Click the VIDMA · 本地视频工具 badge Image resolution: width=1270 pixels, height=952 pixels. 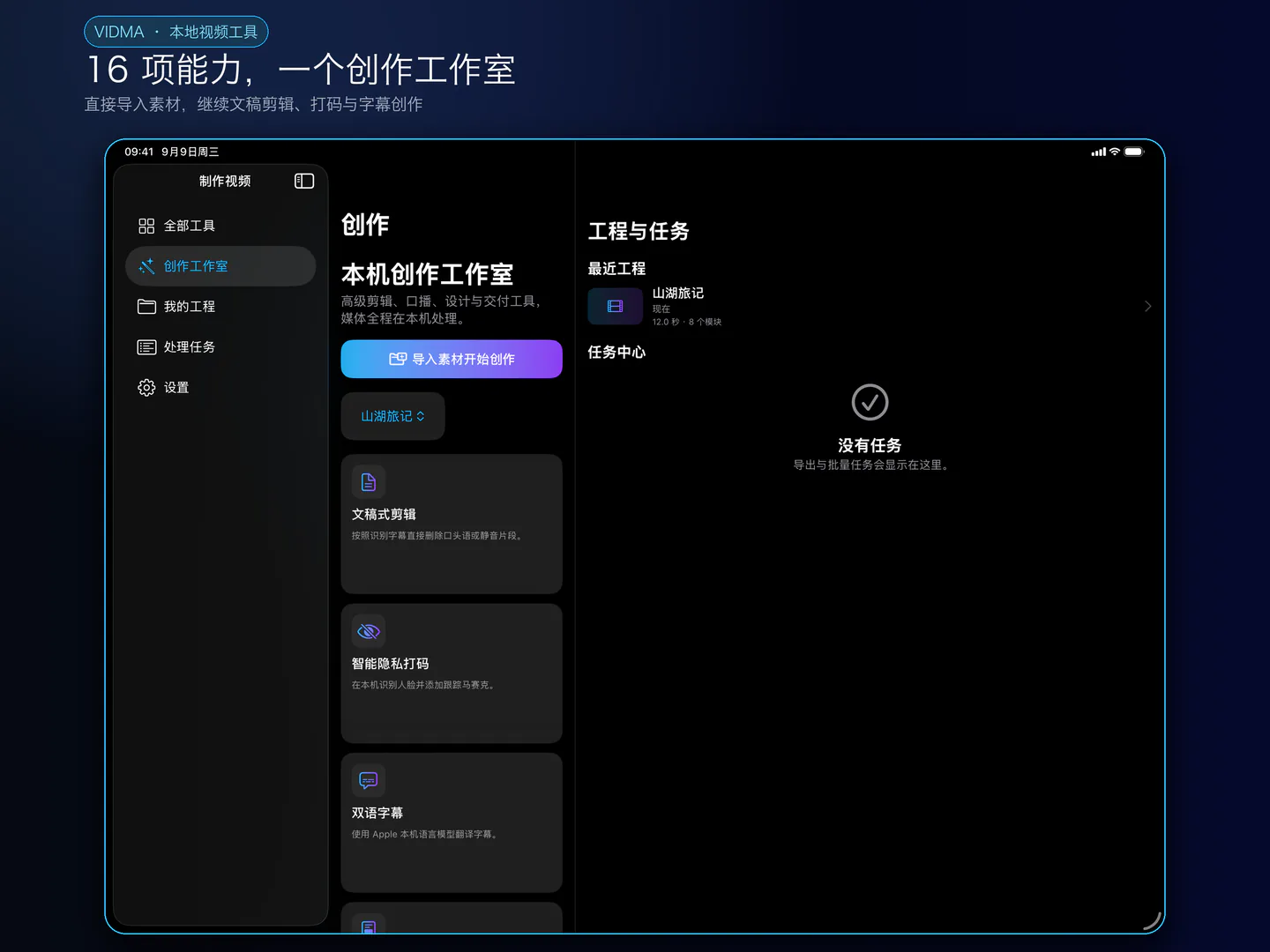point(176,32)
